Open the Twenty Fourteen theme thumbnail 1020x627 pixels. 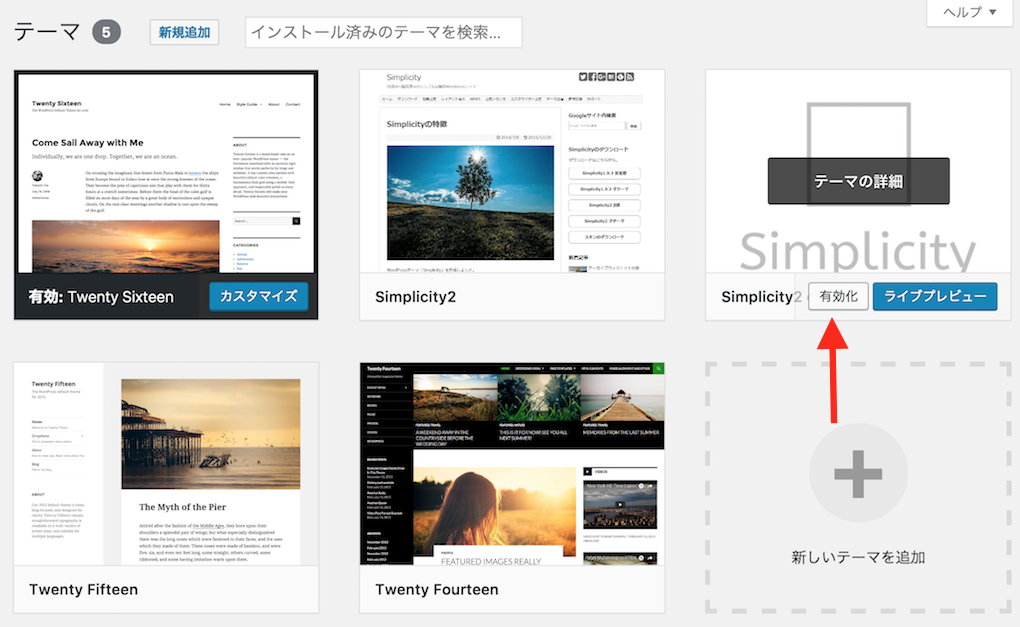click(x=511, y=464)
